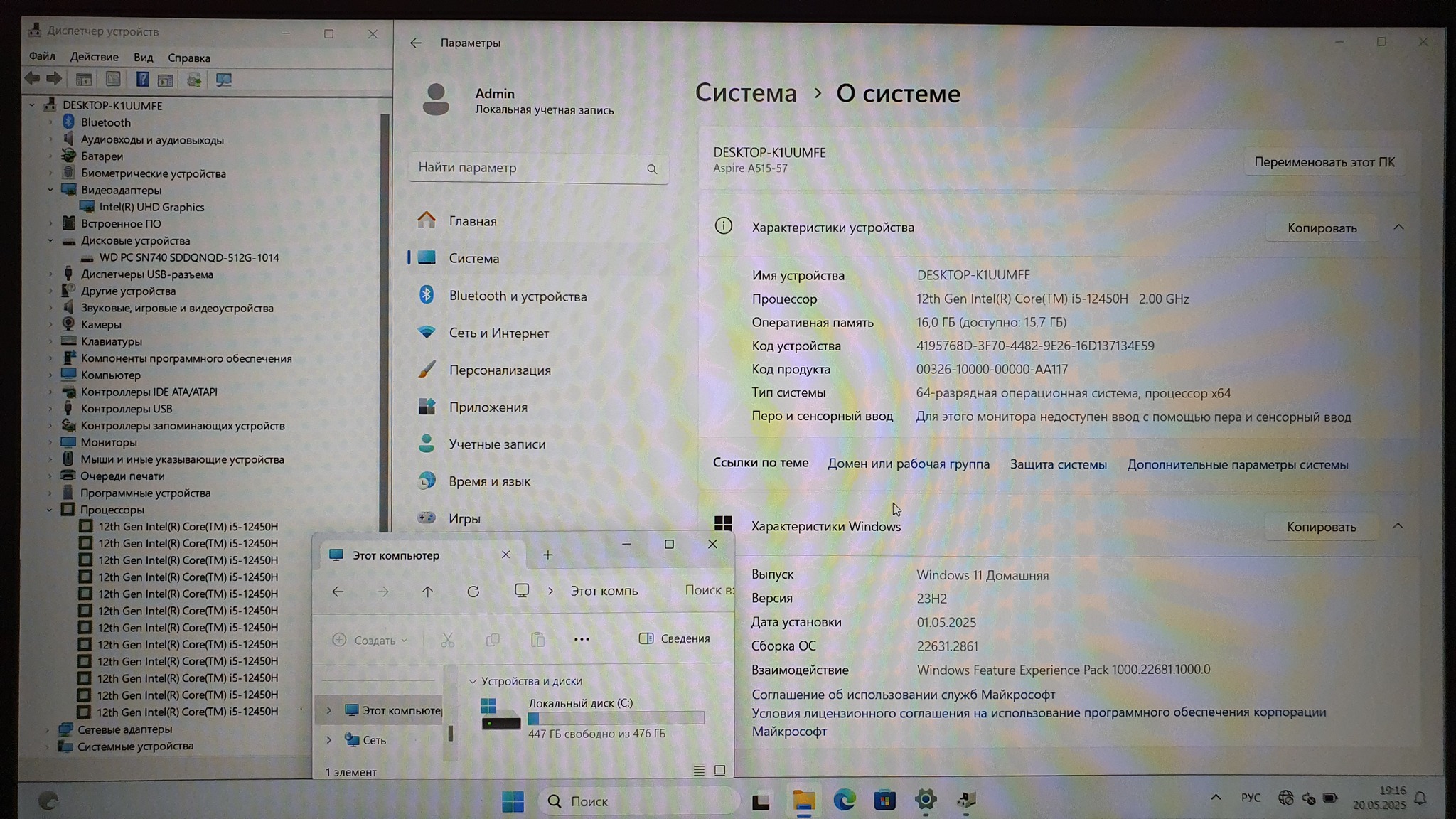This screenshot has width=1456, height=819.
Task: Click scan for hardware changes toolbar icon
Action: (224, 80)
